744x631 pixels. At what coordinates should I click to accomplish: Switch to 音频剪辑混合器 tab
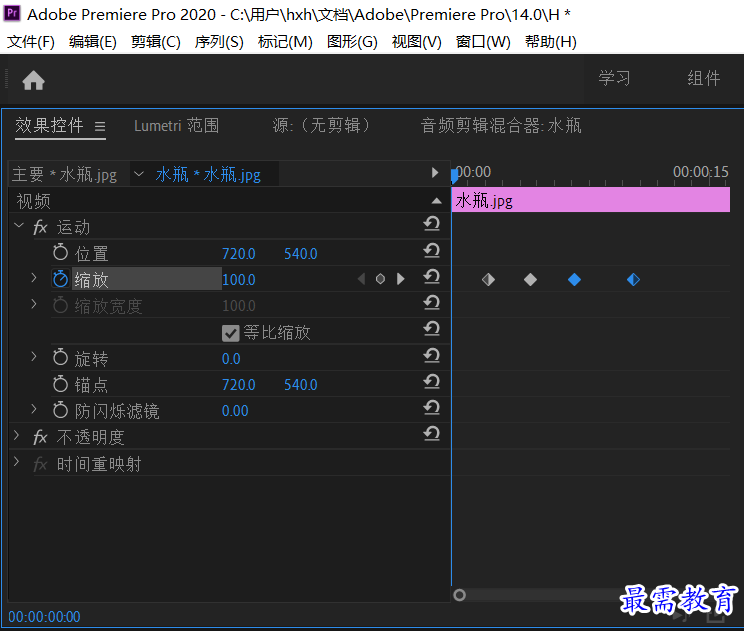501,126
